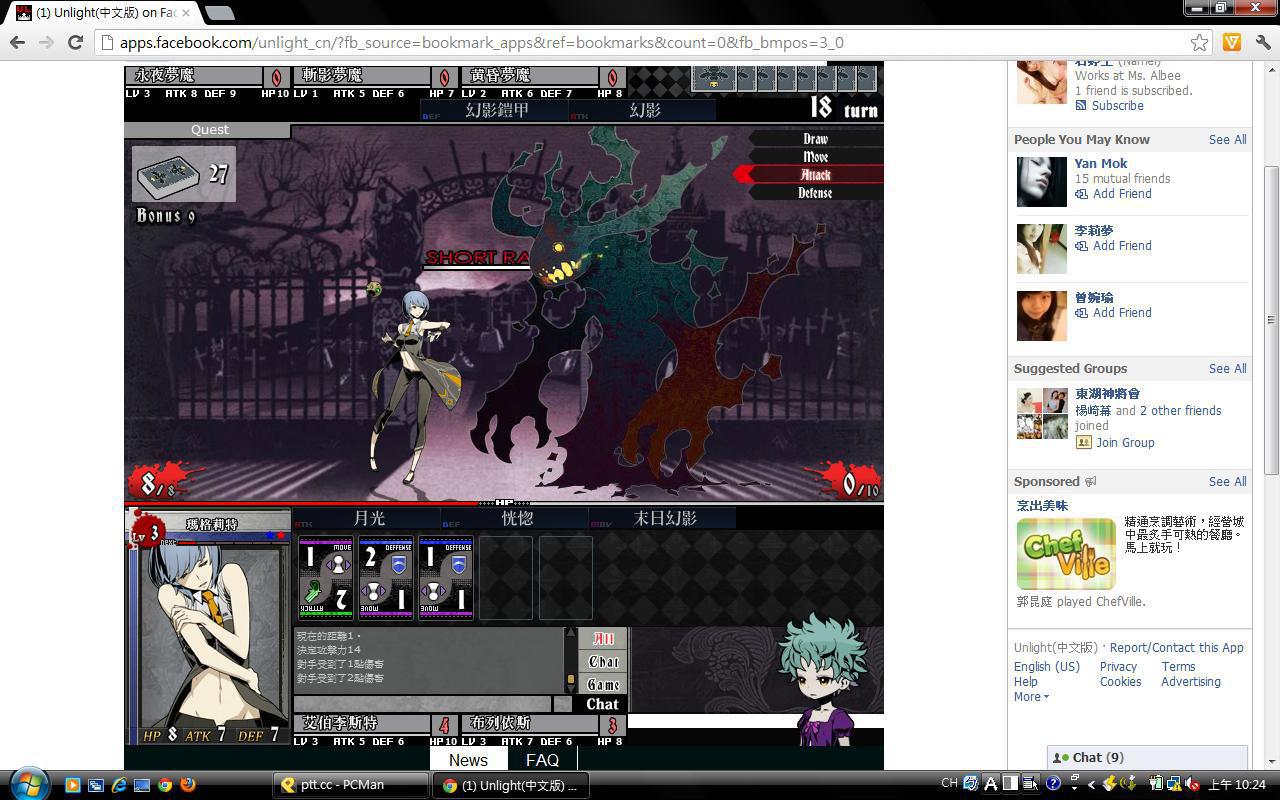The width and height of the screenshot is (1280, 800).
Task: Click Report/Contact this App
Action: tap(1177, 648)
